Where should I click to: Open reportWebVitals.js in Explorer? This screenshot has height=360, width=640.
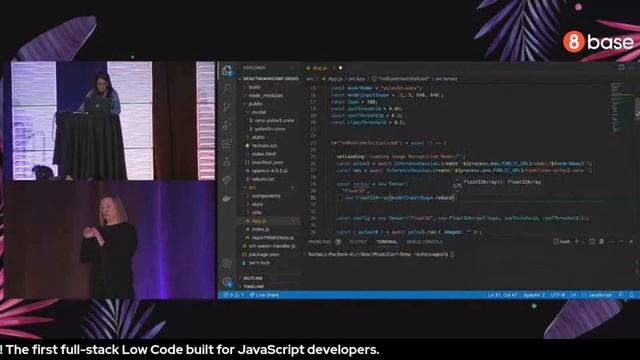tap(273, 238)
